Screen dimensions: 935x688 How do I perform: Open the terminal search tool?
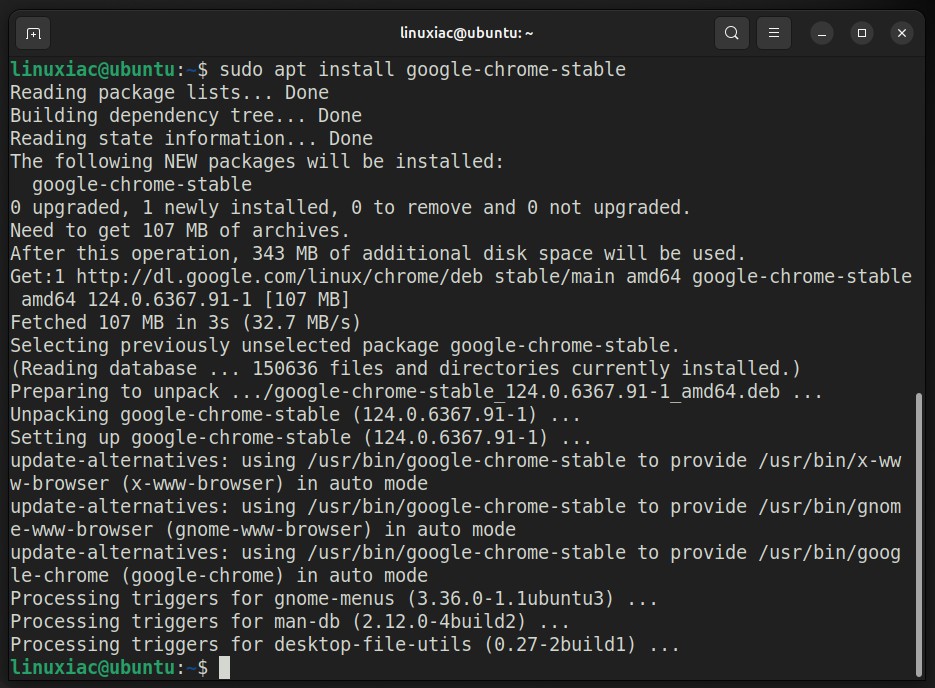(x=732, y=33)
